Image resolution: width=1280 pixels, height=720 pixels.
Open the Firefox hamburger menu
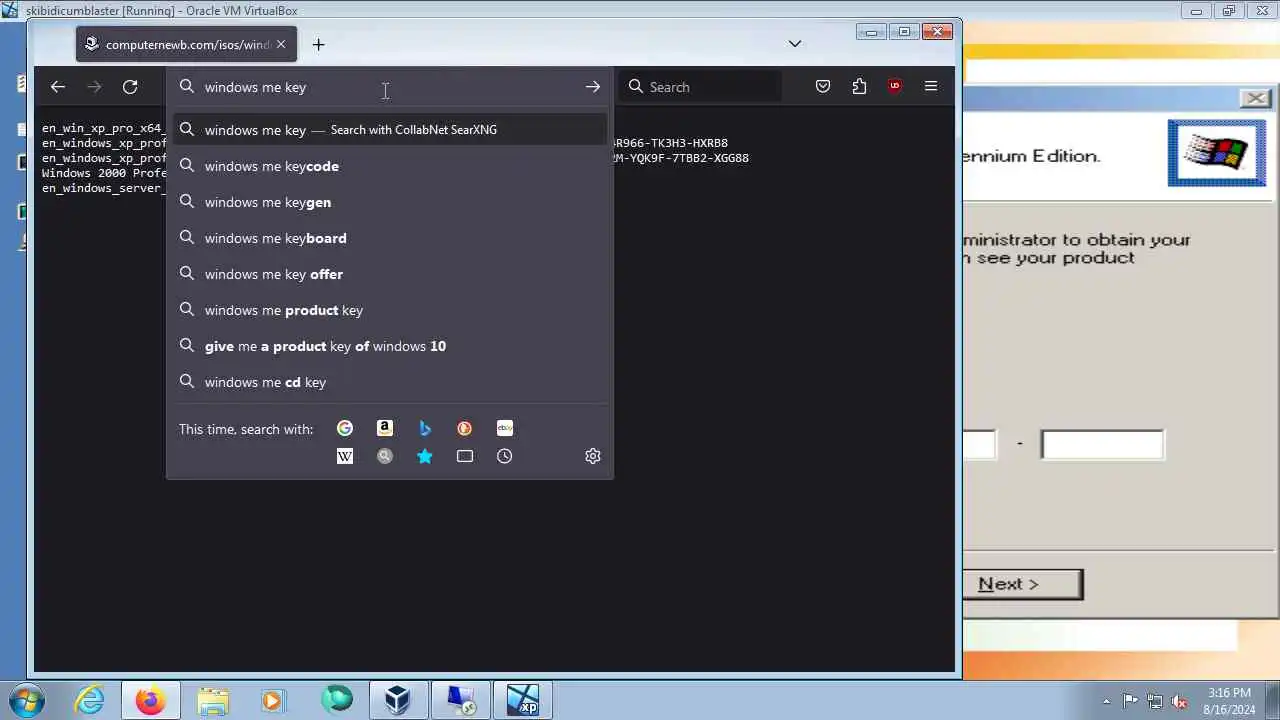931,87
